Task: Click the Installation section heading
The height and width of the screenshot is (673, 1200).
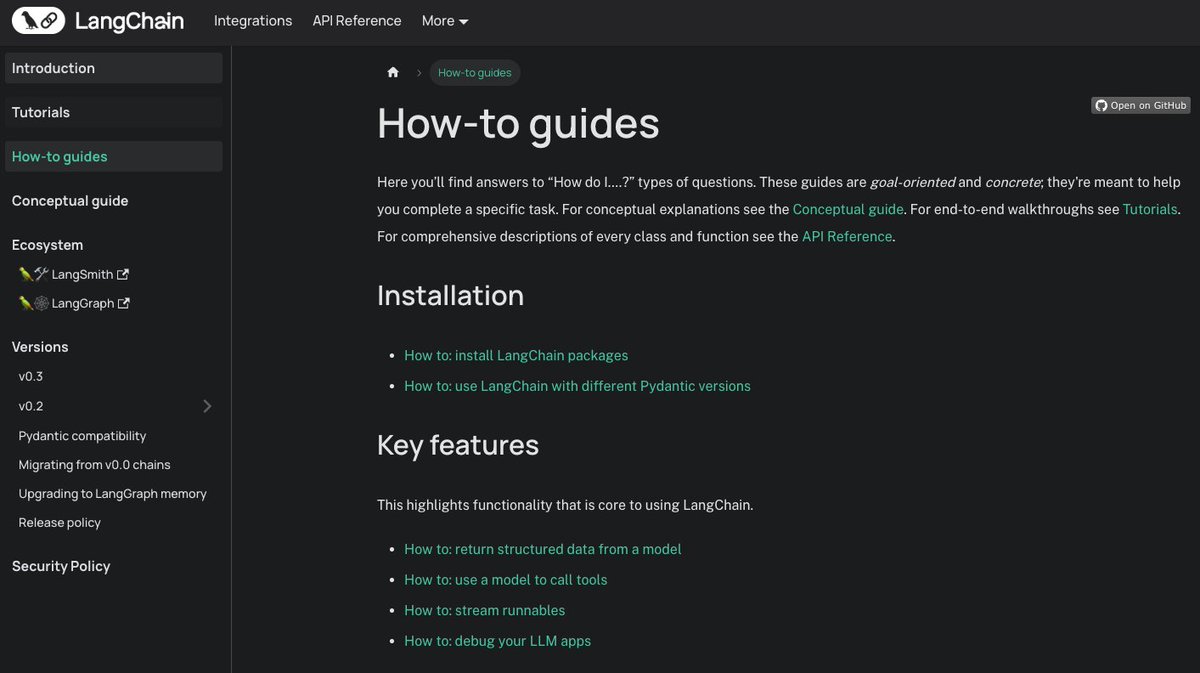Action: 450,296
